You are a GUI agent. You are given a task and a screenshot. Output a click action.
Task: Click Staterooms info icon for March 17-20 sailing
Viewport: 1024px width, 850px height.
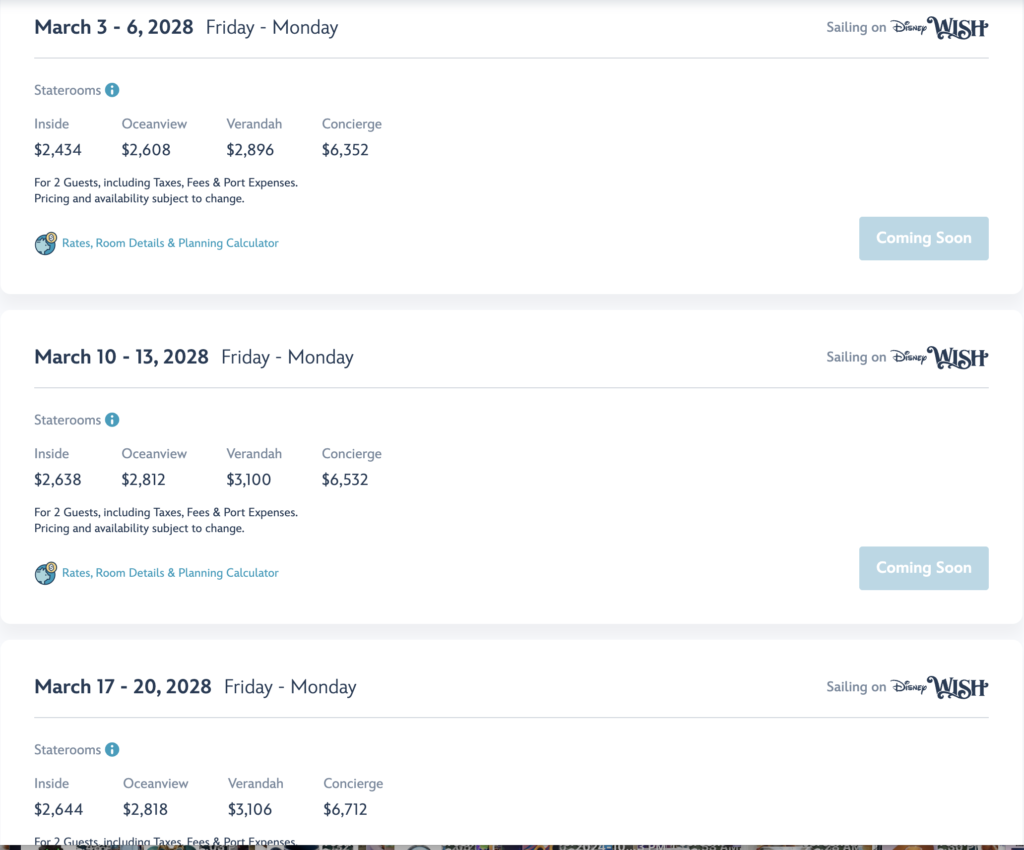pyautogui.click(x=112, y=749)
